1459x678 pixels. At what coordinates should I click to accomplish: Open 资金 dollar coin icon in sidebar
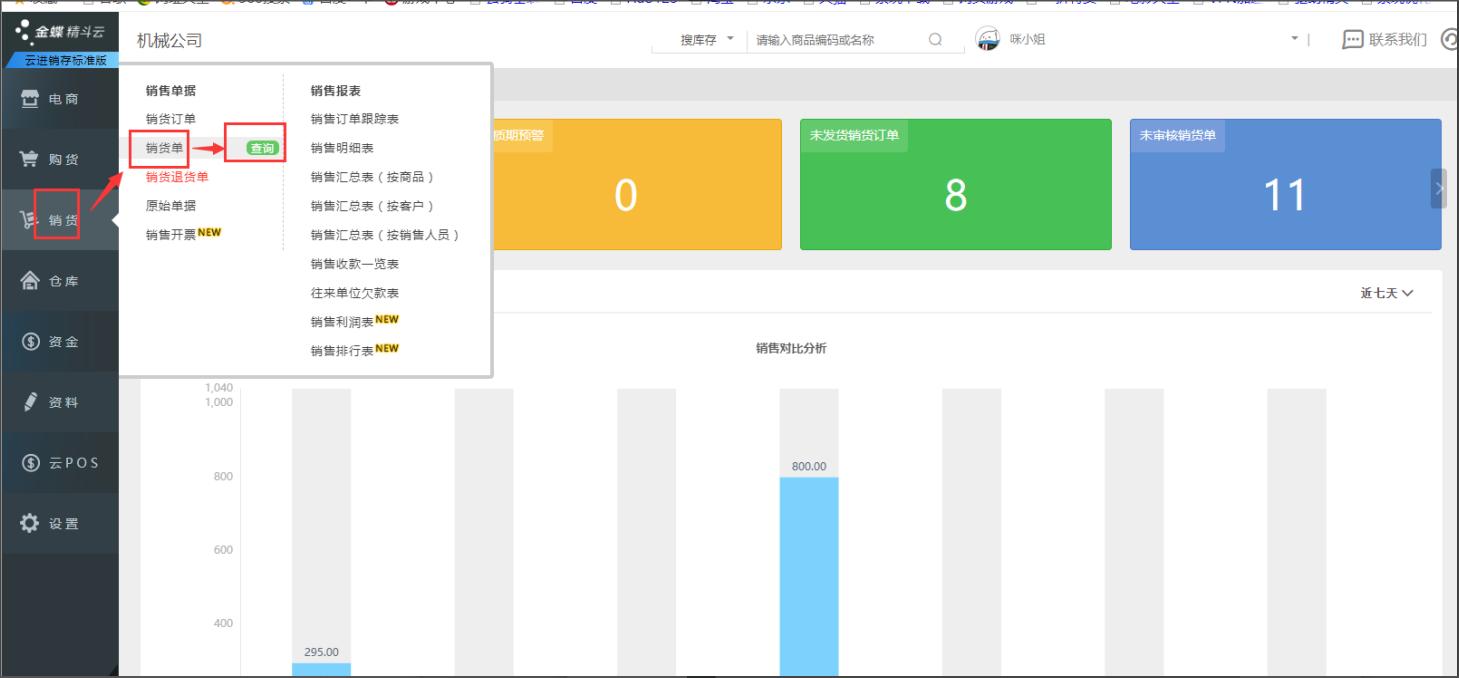[x=30, y=342]
